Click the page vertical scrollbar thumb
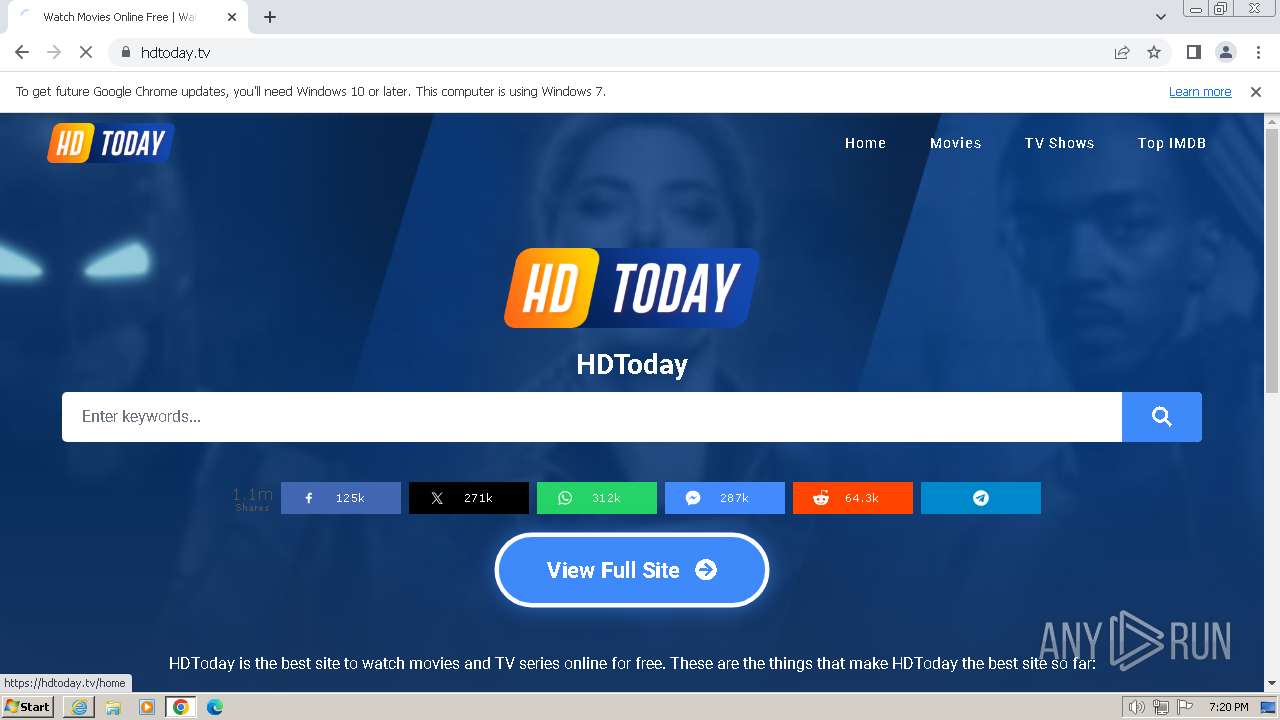 (1272, 260)
